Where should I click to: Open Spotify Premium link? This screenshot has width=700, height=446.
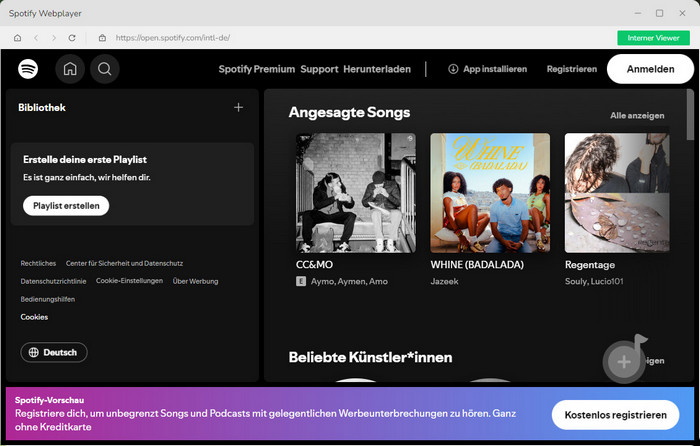(x=257, y=69)
